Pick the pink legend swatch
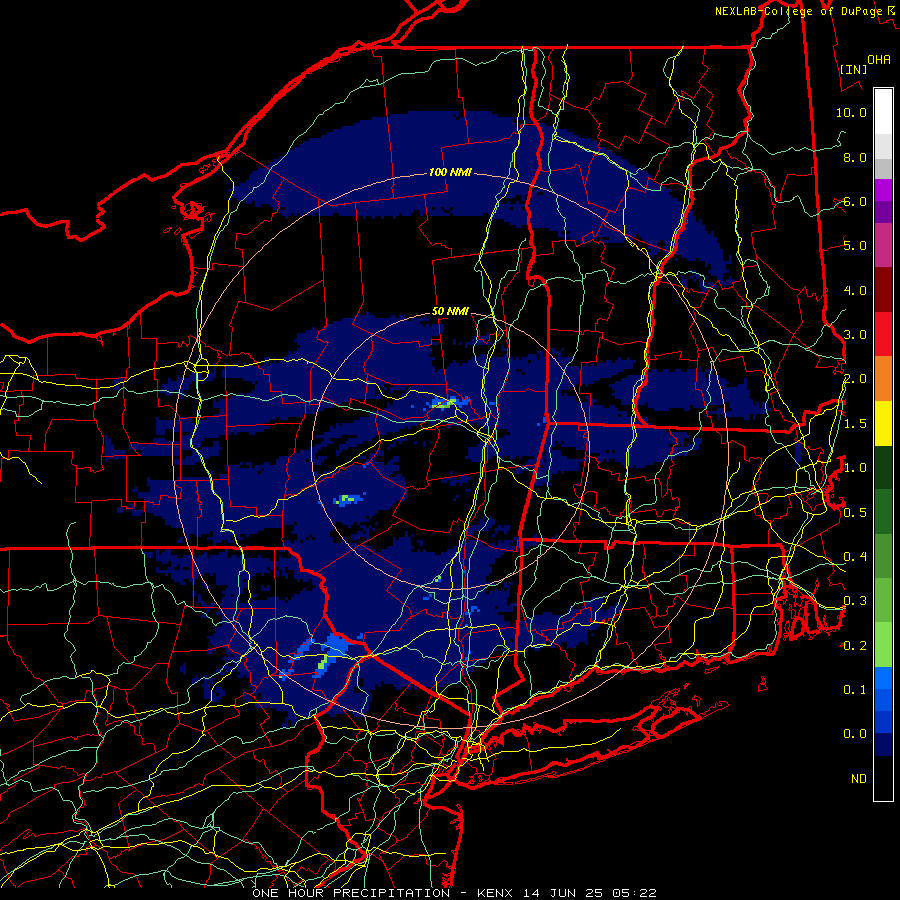The image size is (900, 900). (883, 245)
